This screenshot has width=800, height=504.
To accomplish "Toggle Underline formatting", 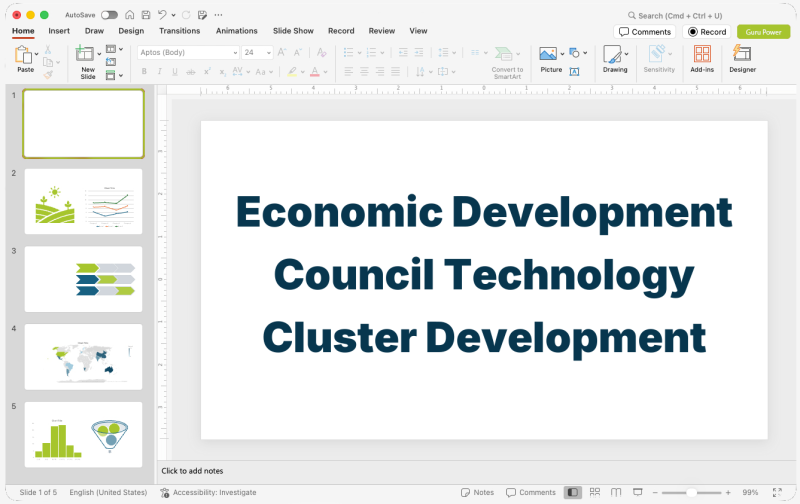I will (175, 72).
